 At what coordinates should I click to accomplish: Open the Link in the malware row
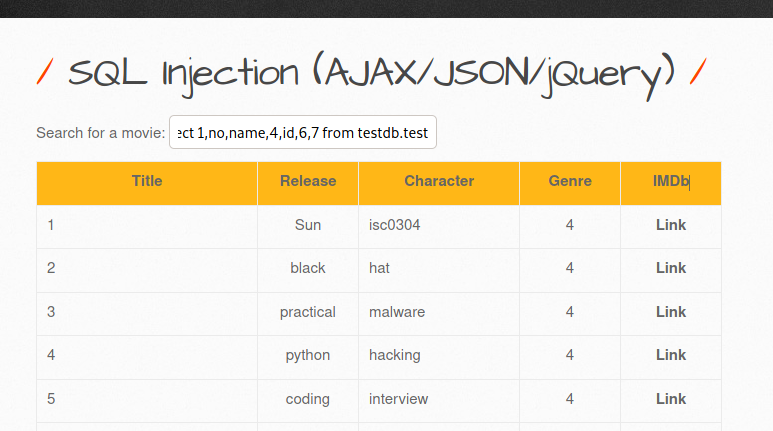click(x=670, y=312)
